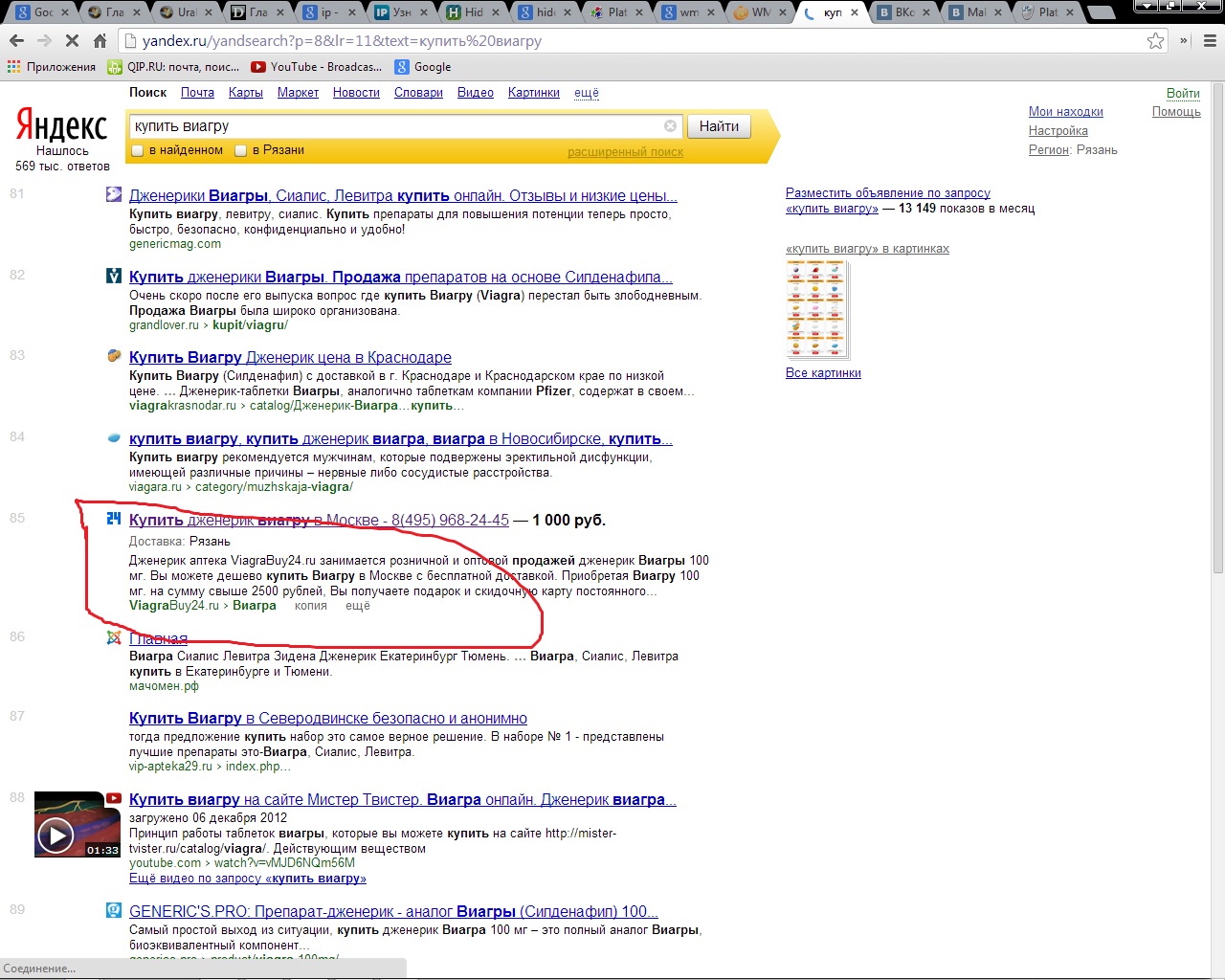
Task: Close the active 'куп' tab
Action: [x=855, y=12]
